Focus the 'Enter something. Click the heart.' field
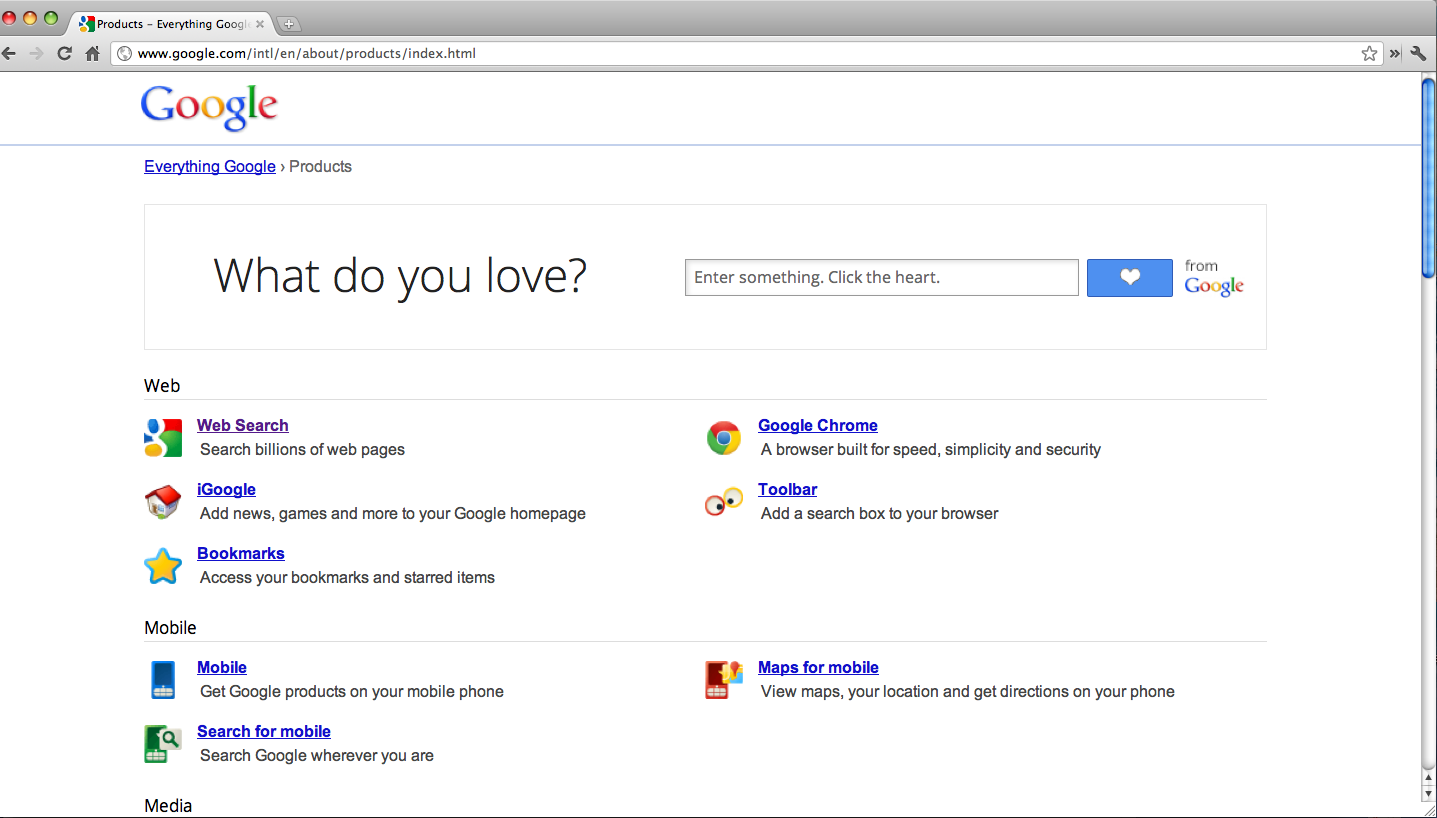Viewport: 1437px width, 818px height. (x=882, y=278)
